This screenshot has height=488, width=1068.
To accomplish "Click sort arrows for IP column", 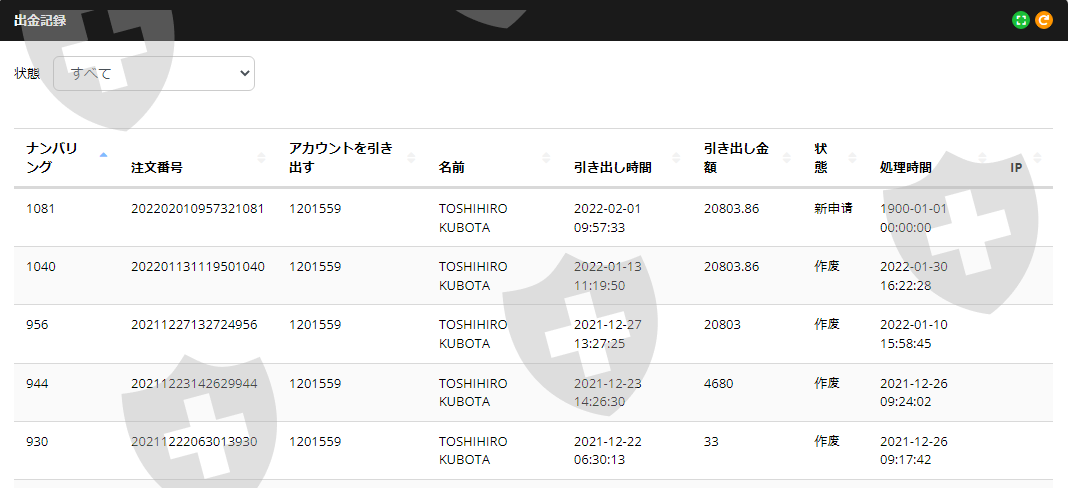I will (1038, 158).
